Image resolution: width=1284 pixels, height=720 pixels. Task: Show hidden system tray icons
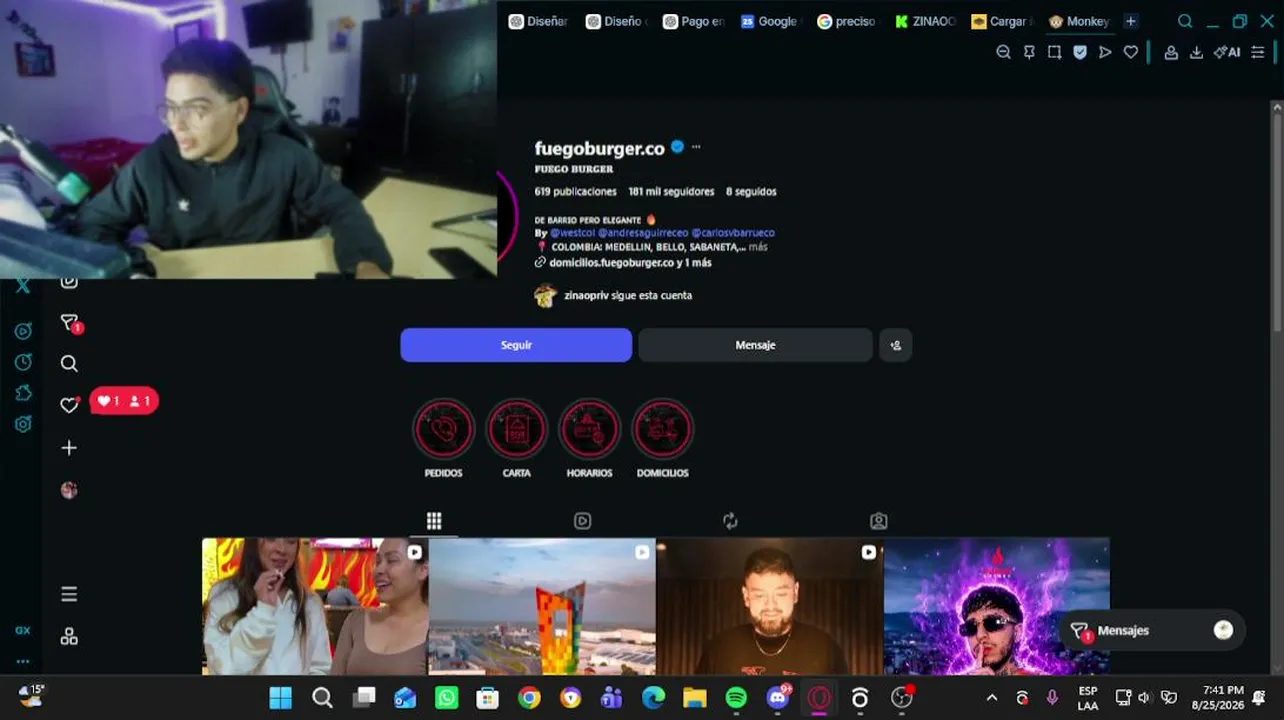pos(992,698)
